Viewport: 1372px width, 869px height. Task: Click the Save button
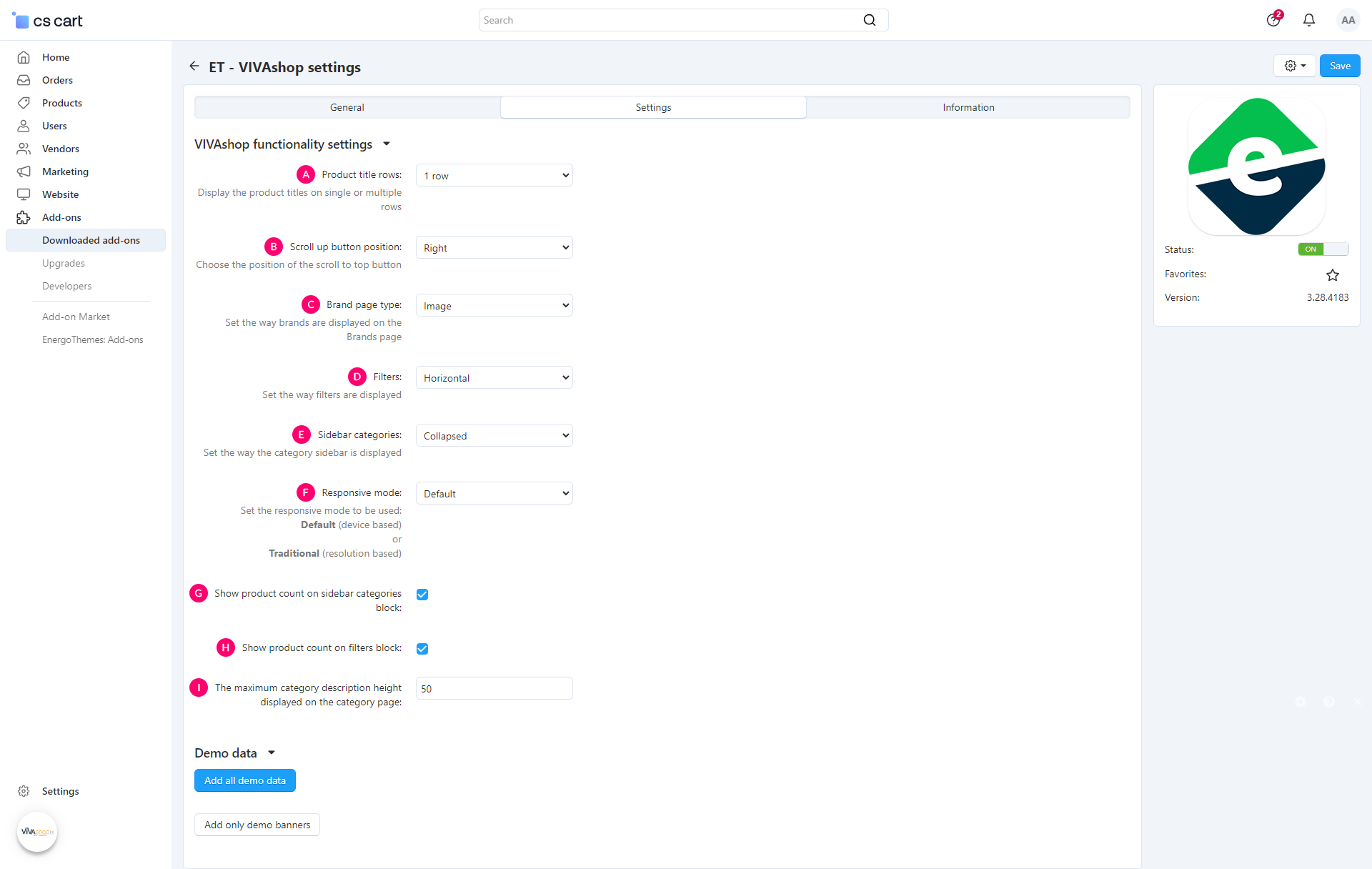(1340, 66)
